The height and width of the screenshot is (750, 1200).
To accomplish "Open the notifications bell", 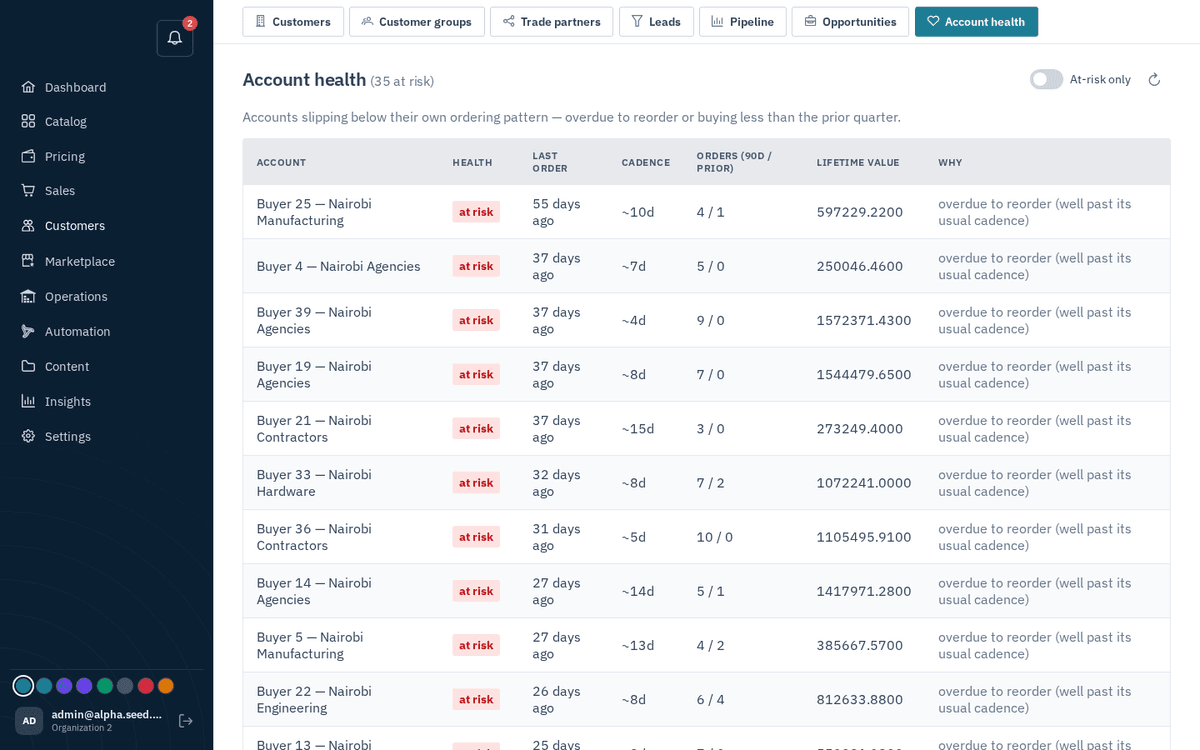I will (x=175, y=38).
